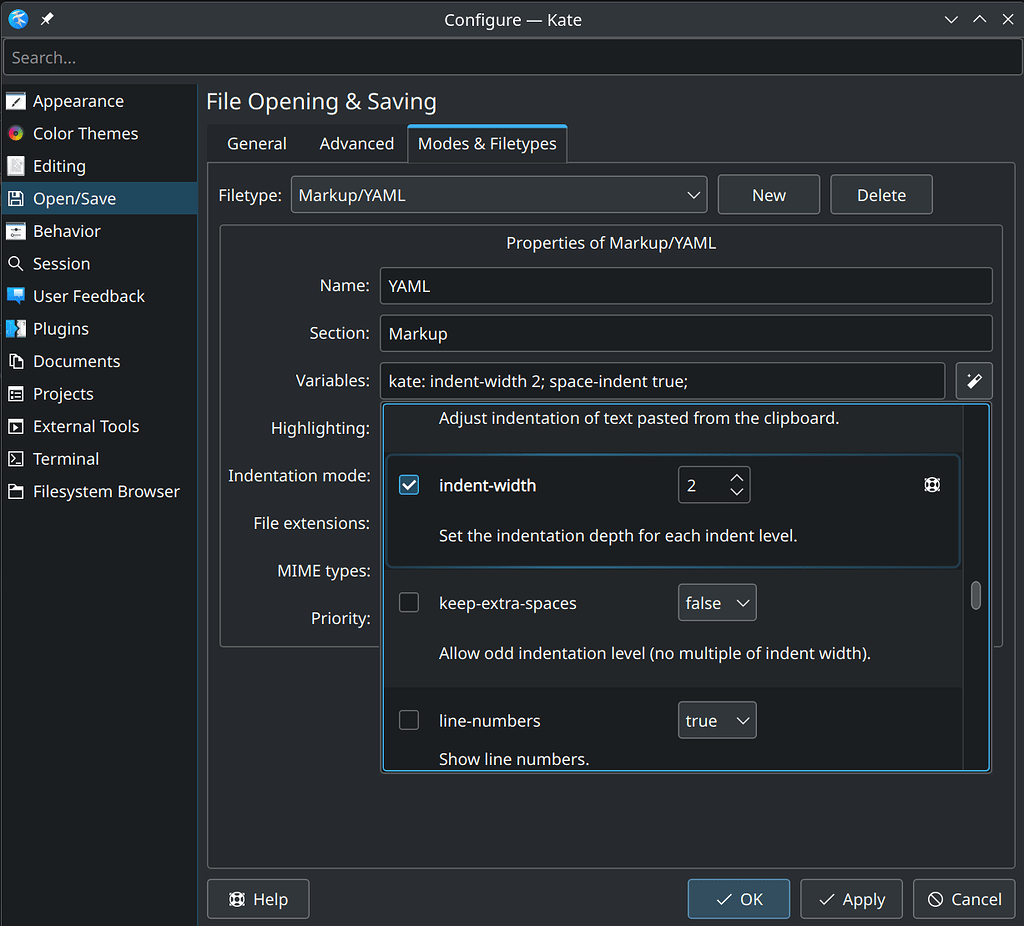This screenshot has width=1024, height=926.
Task: Expand the line-numbers true dropdown
Action: click(x=717, y=721)
